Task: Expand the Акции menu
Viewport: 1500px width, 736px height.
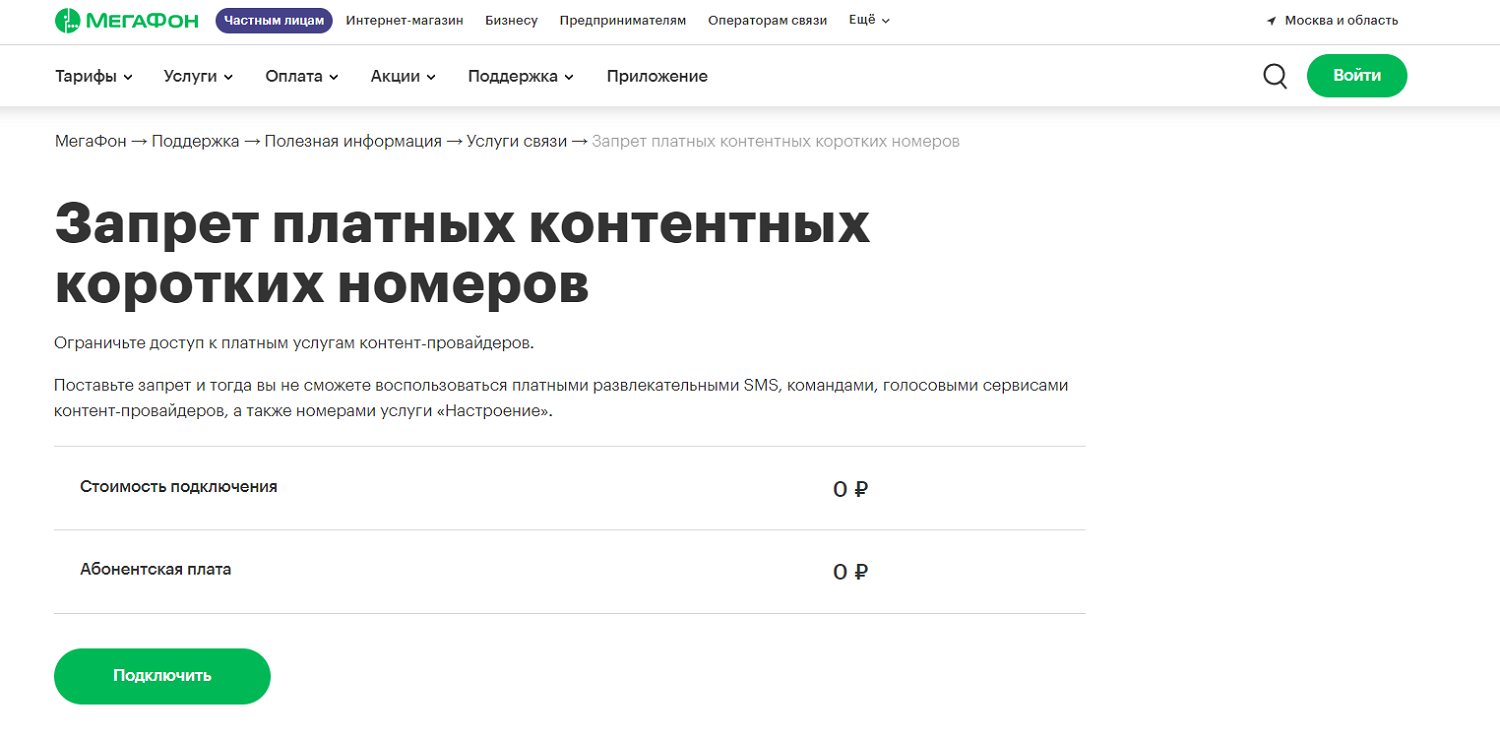Action: 403,76
